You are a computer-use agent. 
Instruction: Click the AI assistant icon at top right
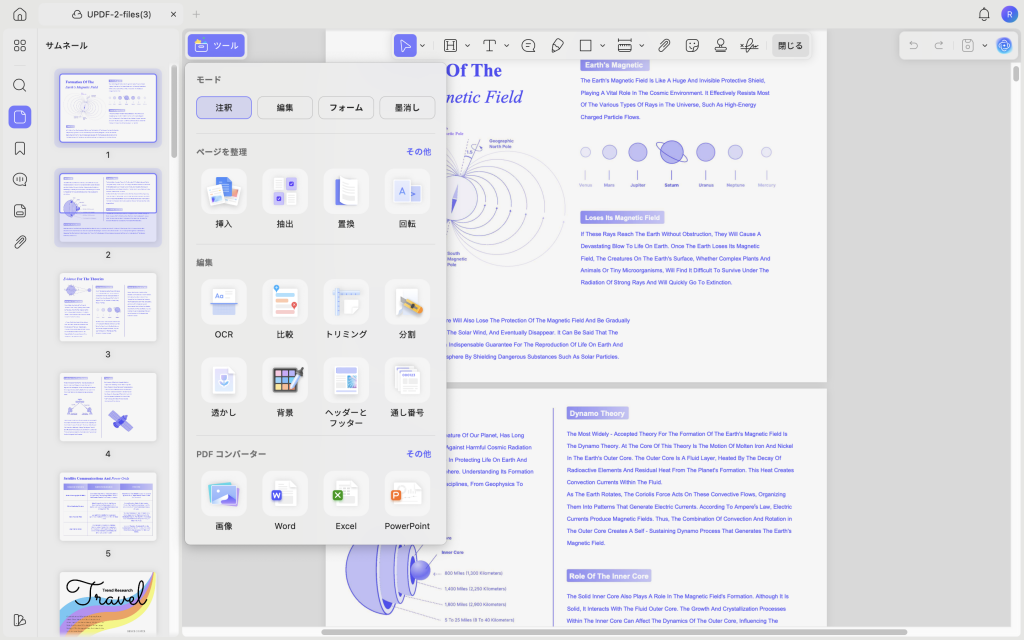[x=1004, y=45]
